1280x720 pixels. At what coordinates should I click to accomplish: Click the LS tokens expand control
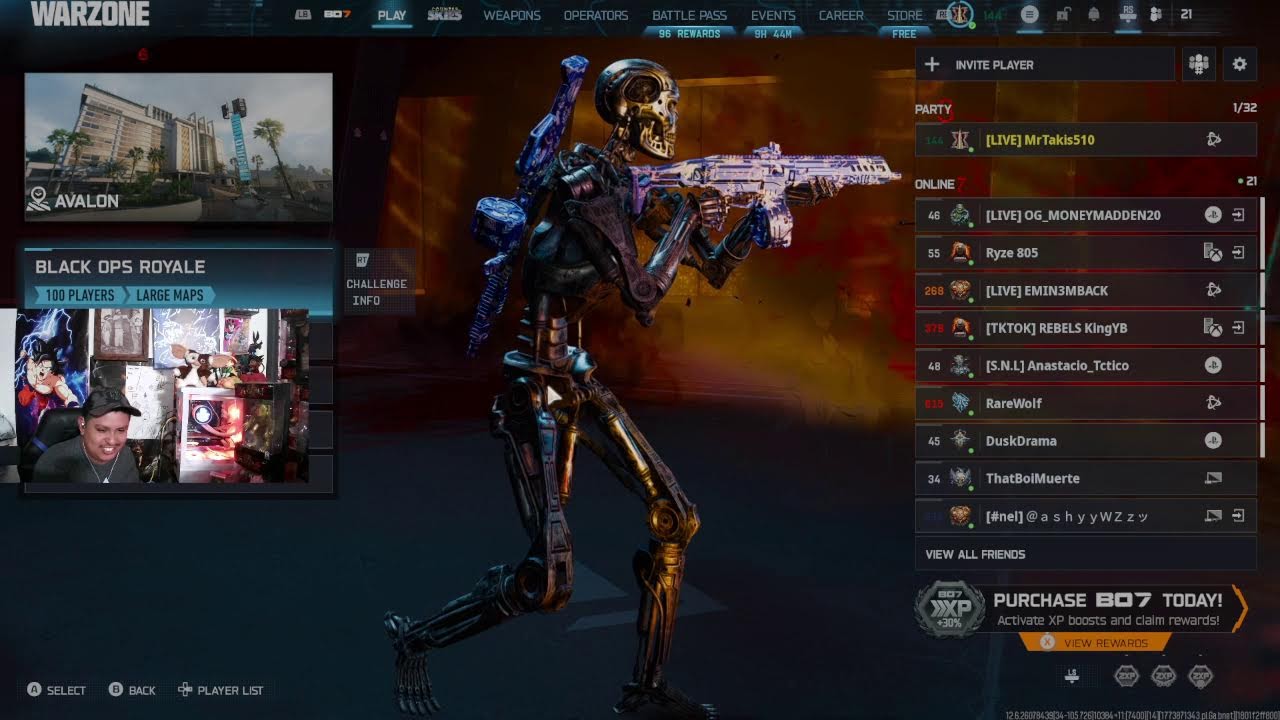tap(1072, 677)
